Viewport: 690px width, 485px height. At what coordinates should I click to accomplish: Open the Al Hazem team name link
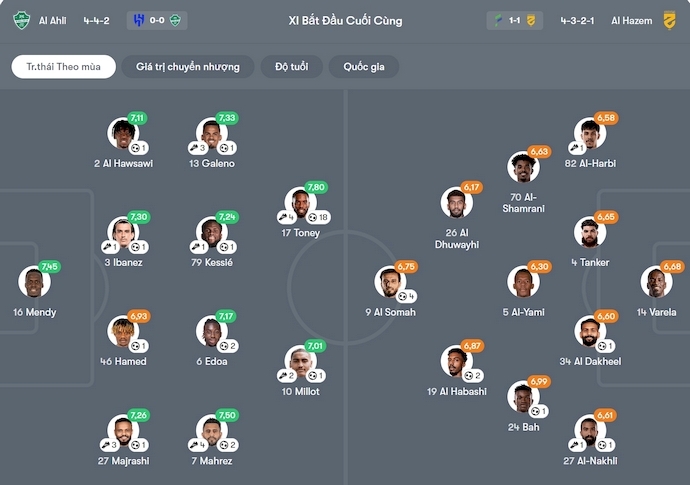[x=631, y=20]
